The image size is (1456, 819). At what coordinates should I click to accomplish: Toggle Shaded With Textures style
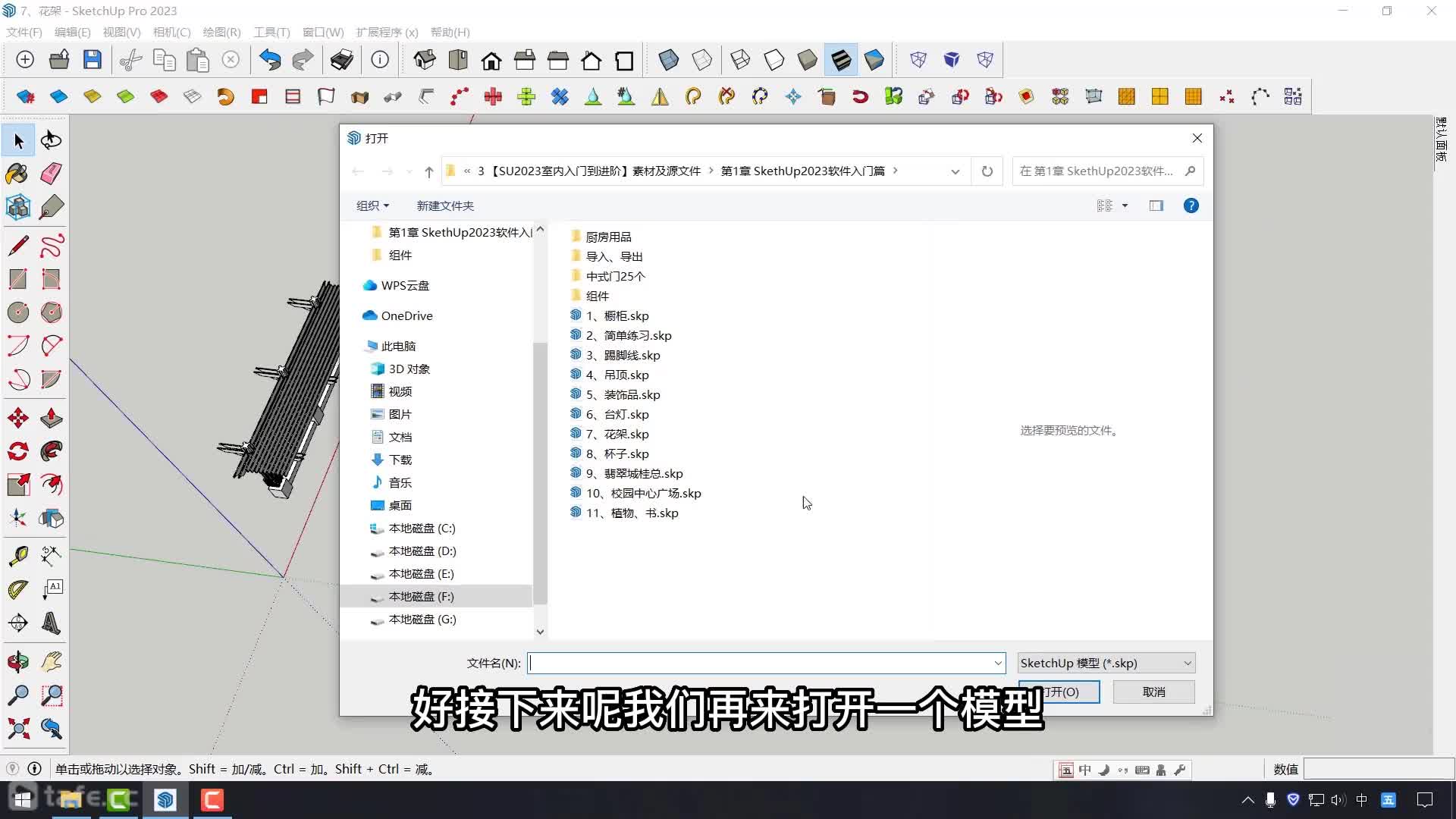coord(841,60)
